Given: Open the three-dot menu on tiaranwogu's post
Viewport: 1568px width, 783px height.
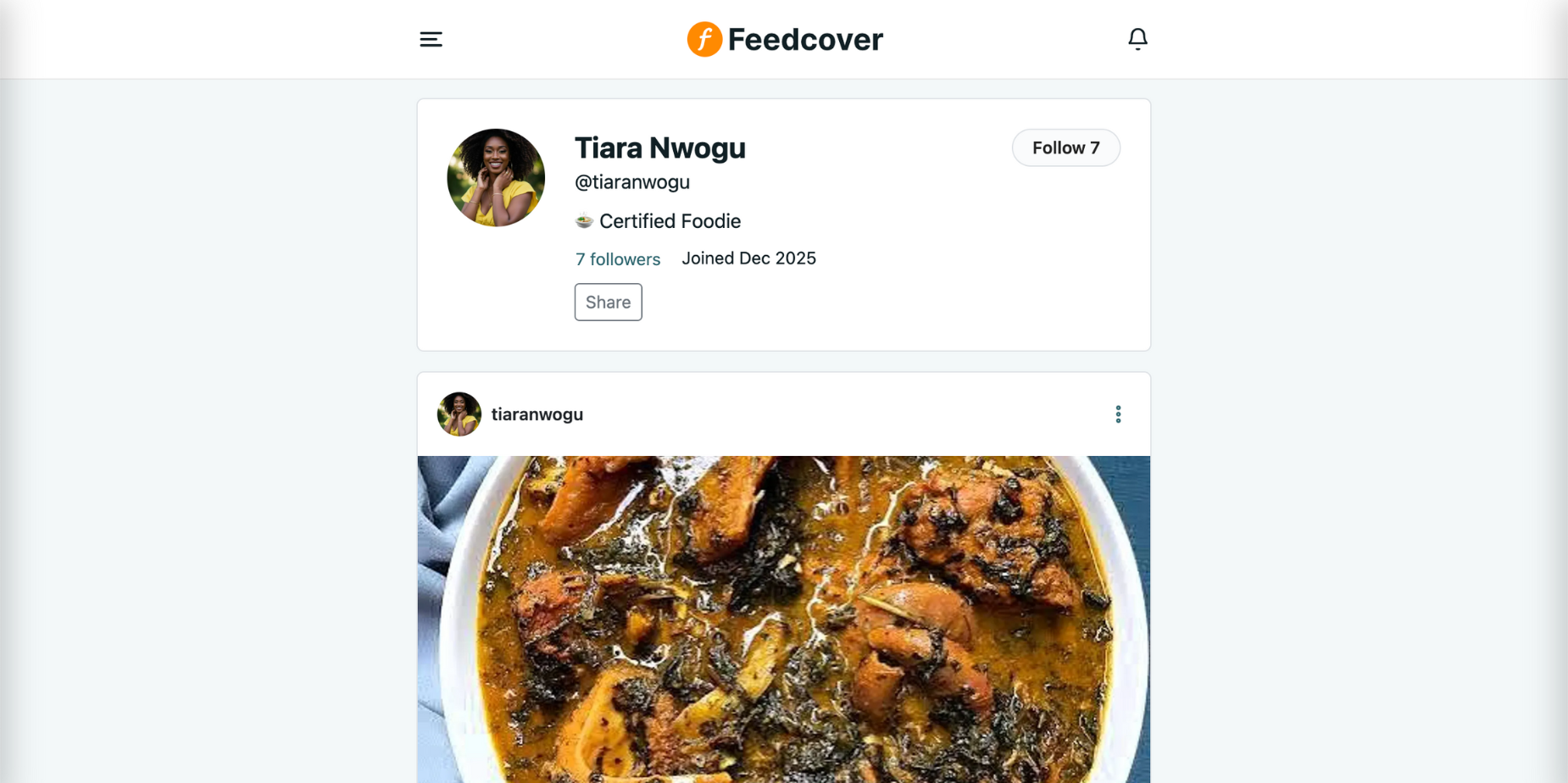Looking at the screenshot, I should click(1117, 414).
